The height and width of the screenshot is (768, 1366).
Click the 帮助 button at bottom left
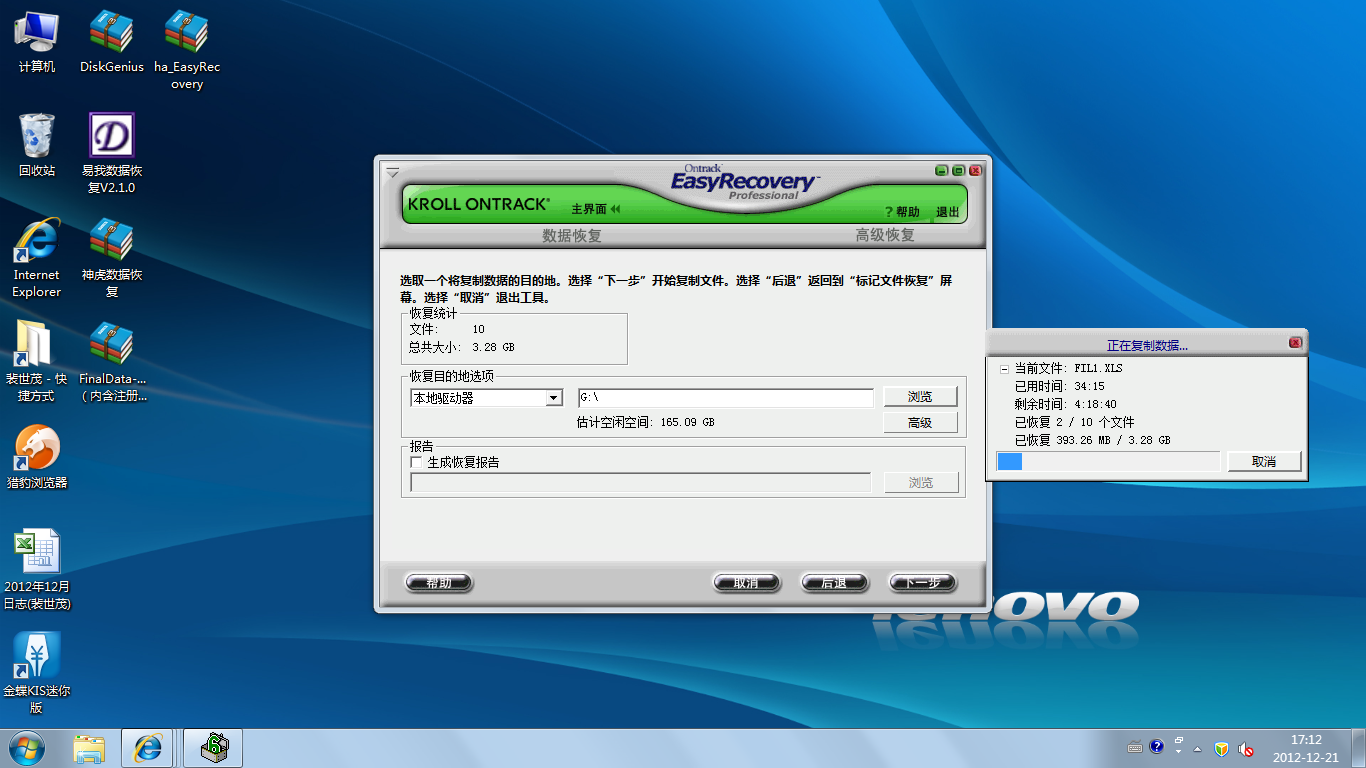(439, 583)
